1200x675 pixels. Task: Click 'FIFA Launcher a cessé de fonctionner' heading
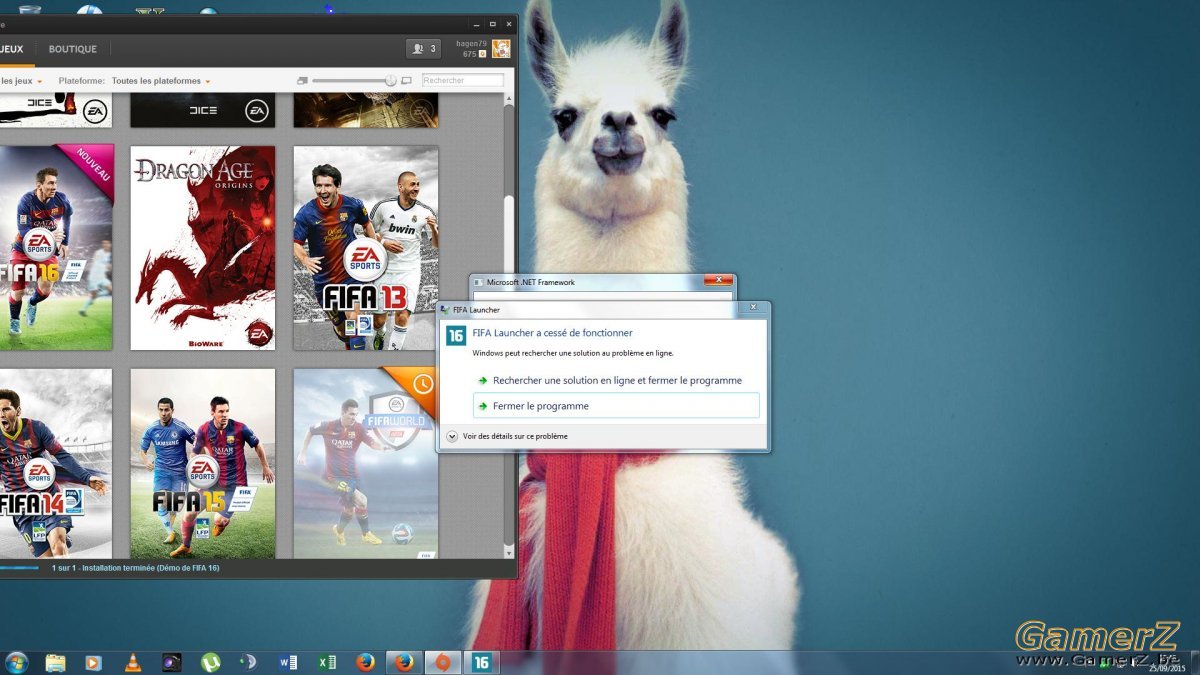click(552, 333)
